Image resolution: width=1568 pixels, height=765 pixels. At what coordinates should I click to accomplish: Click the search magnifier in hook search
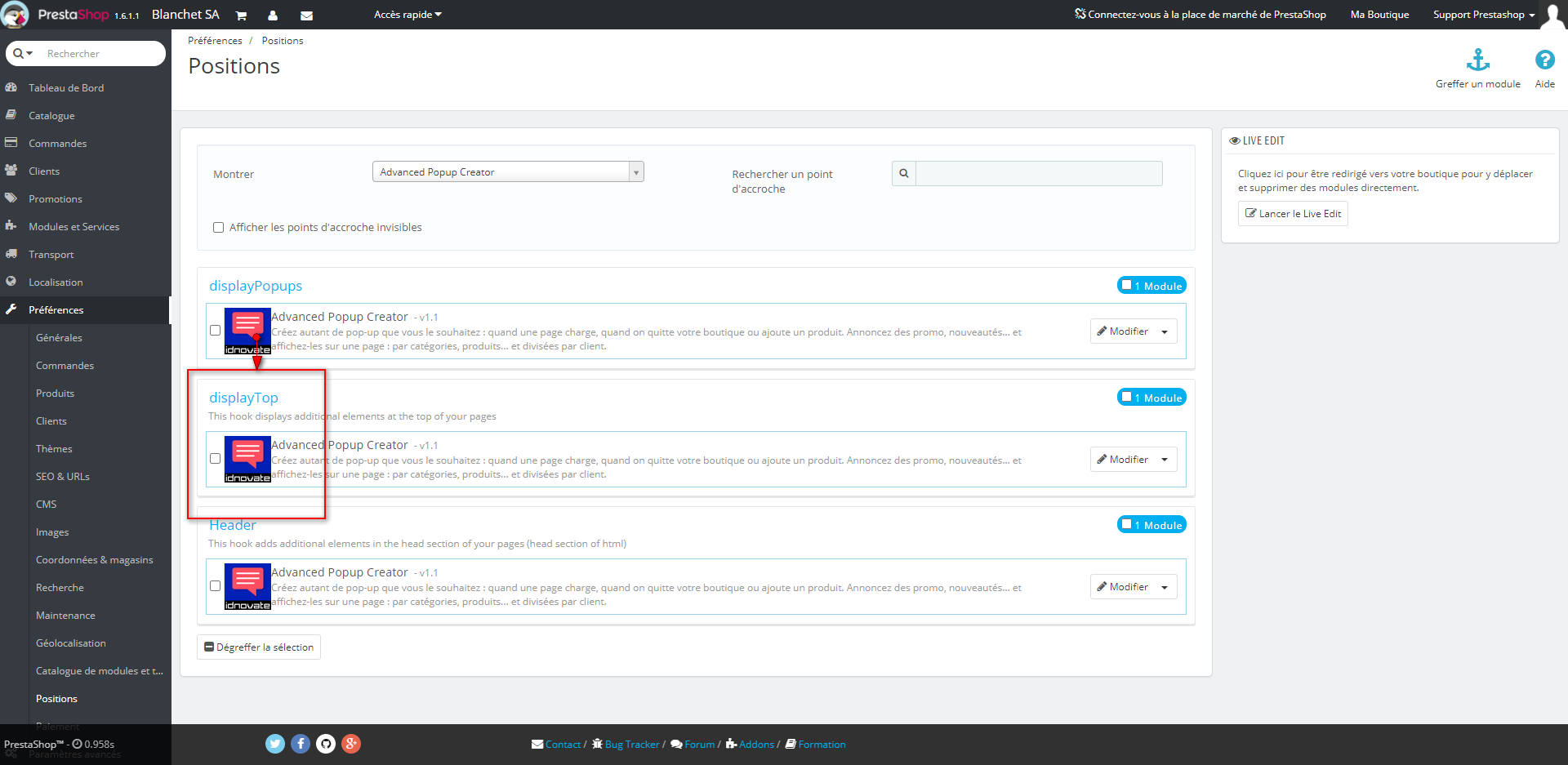pyautogui.click(x=904, y=173)
